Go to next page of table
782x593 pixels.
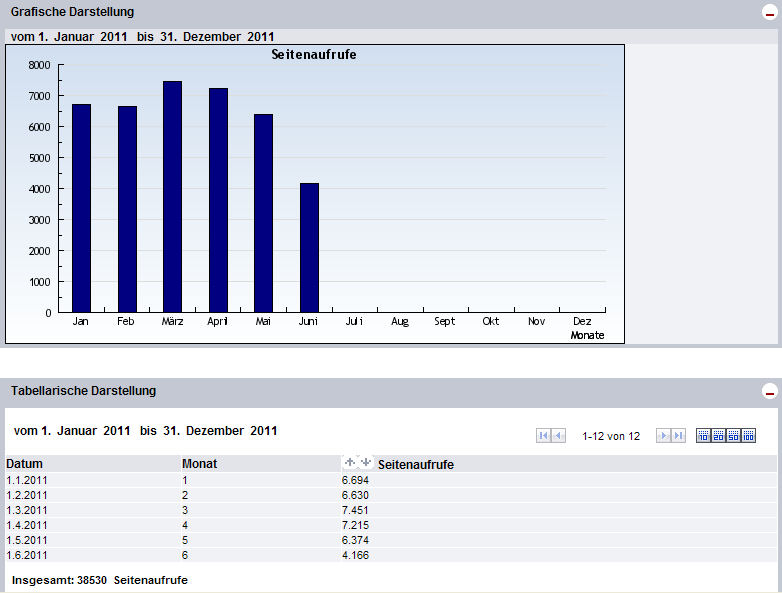point(663,436)
